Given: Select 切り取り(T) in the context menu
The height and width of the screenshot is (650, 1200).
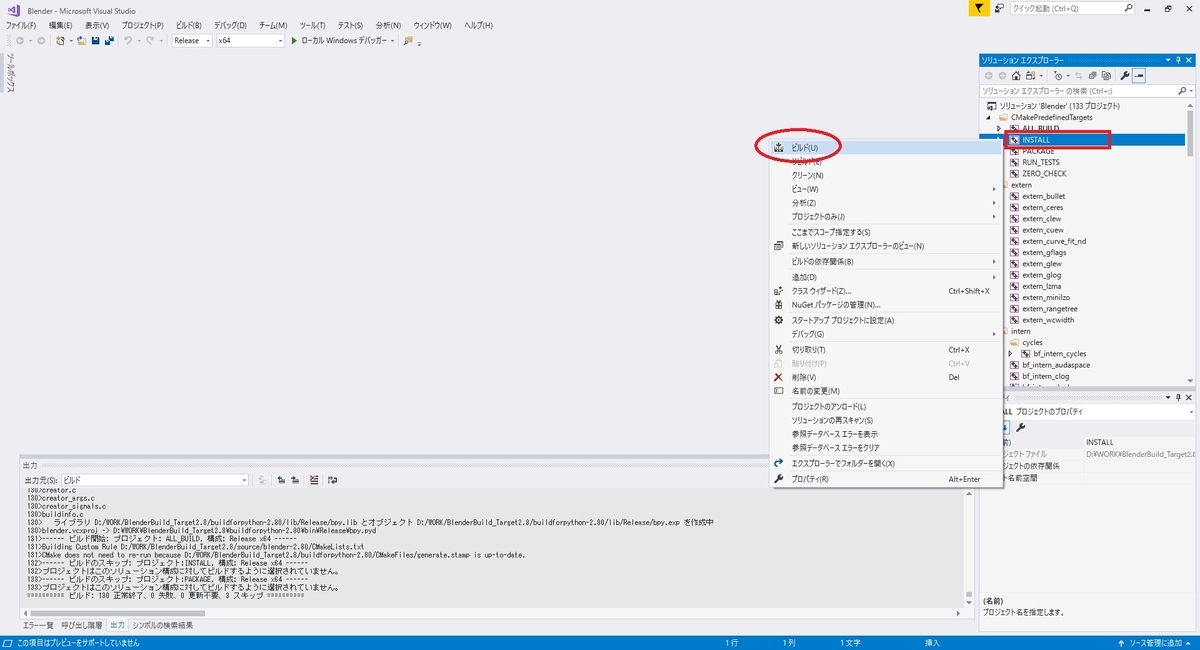Looking at the screenshot, I should (x=885, y=350).
